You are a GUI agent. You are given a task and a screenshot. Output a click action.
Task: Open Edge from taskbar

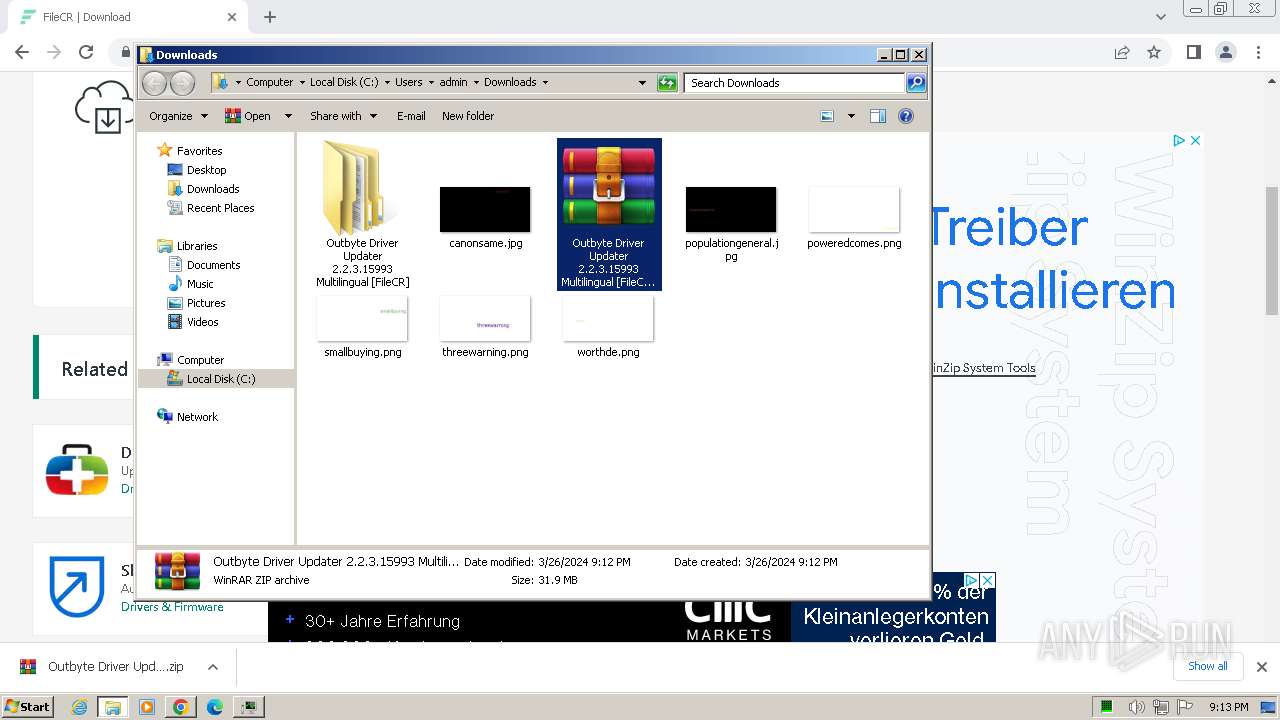215,707
